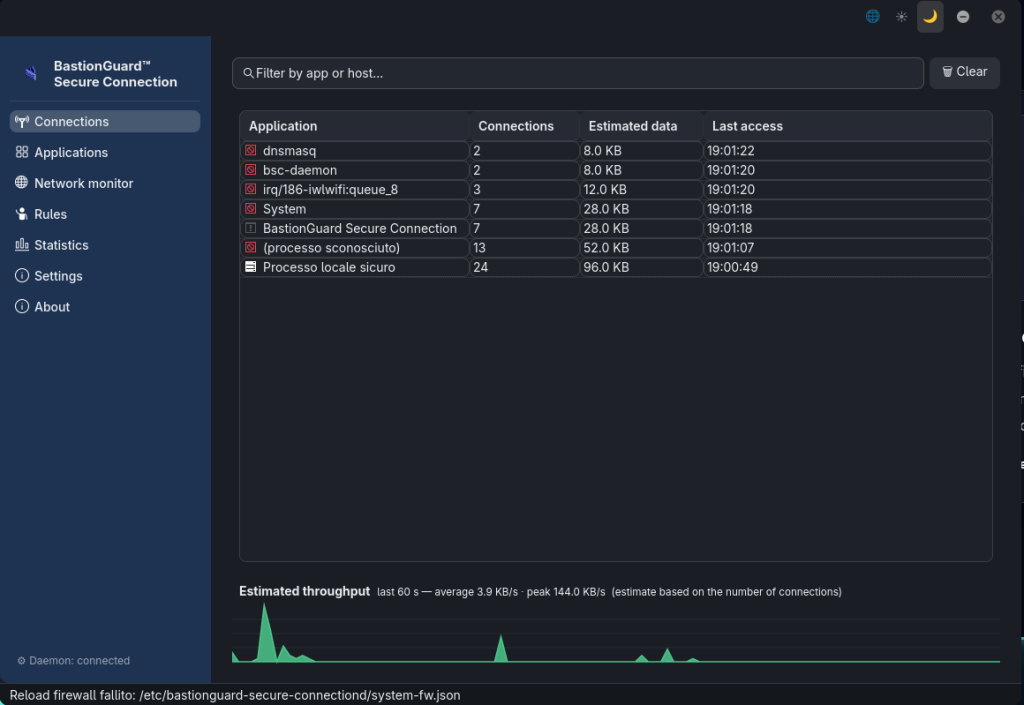1024x705 pixels.
Task: Click blocked icon beside bsc-daemon row
Action: pos(250,170)
